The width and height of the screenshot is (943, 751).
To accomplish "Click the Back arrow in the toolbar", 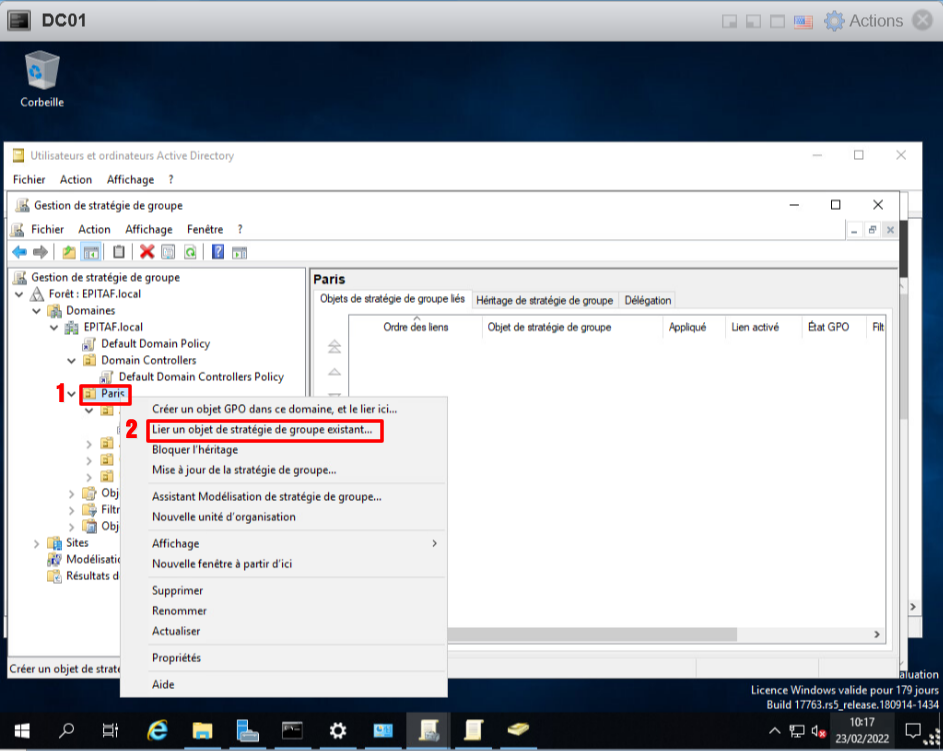I will point(19,252).
